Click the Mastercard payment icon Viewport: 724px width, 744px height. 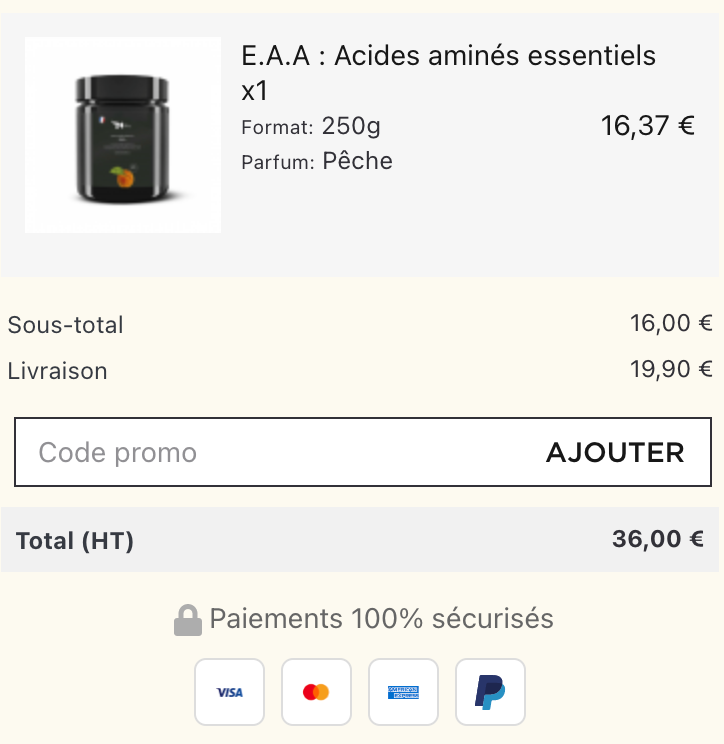point(316,692)
